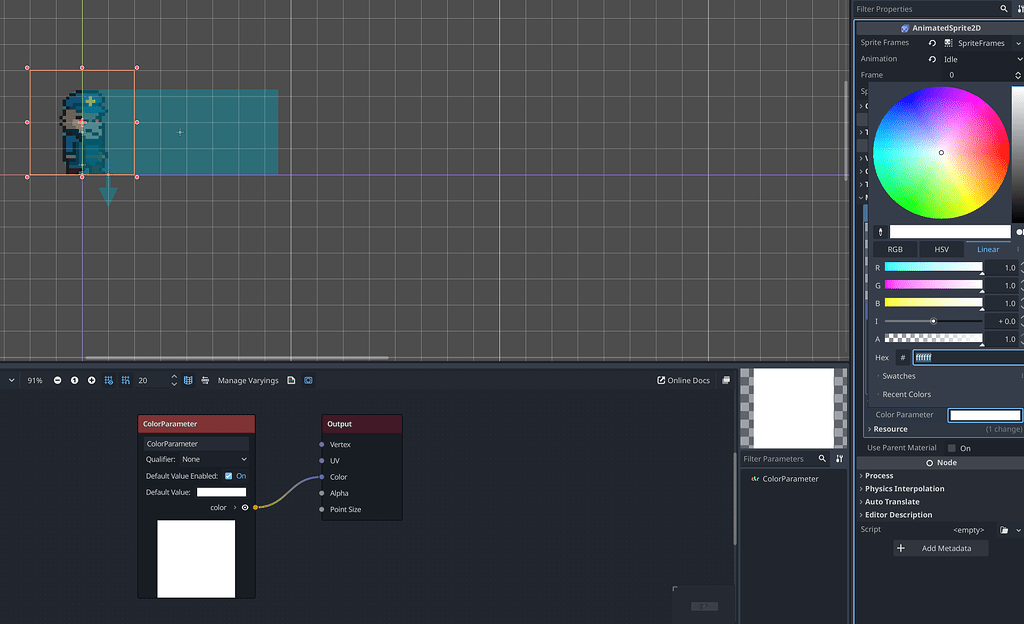This screenshot has width=1024, height=624.
Task: Click the Manage Varyings button
Action: [248, 380]
